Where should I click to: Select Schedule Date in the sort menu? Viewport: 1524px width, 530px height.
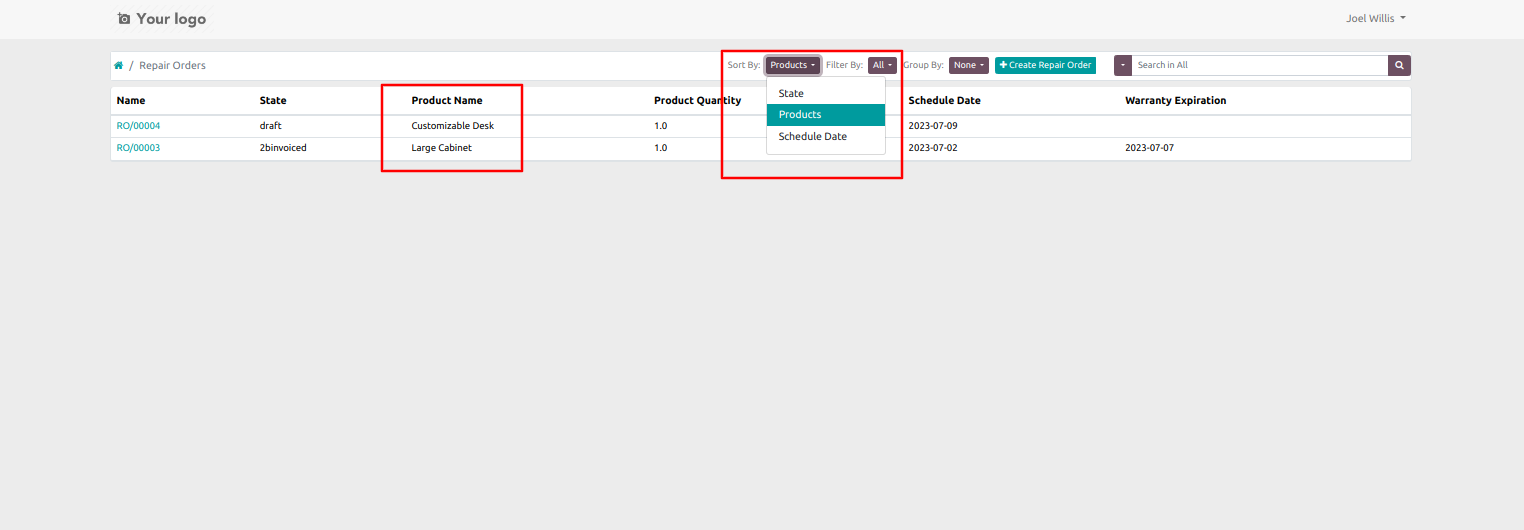click(826, 136)
